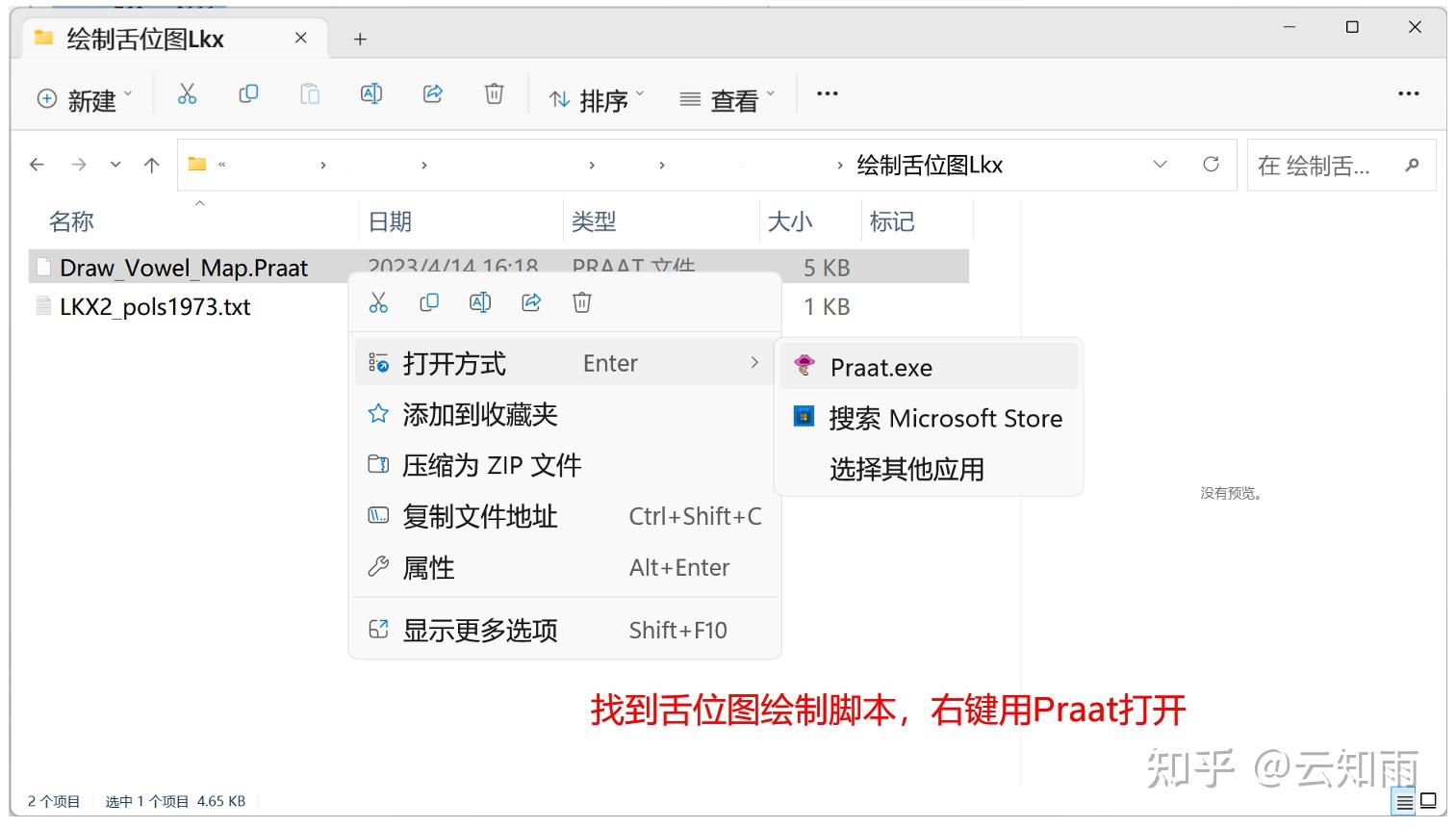The height and width of the screenshot is (829, 1456).
Task: Click the search magnifier icon
Action: [1412, 166]
